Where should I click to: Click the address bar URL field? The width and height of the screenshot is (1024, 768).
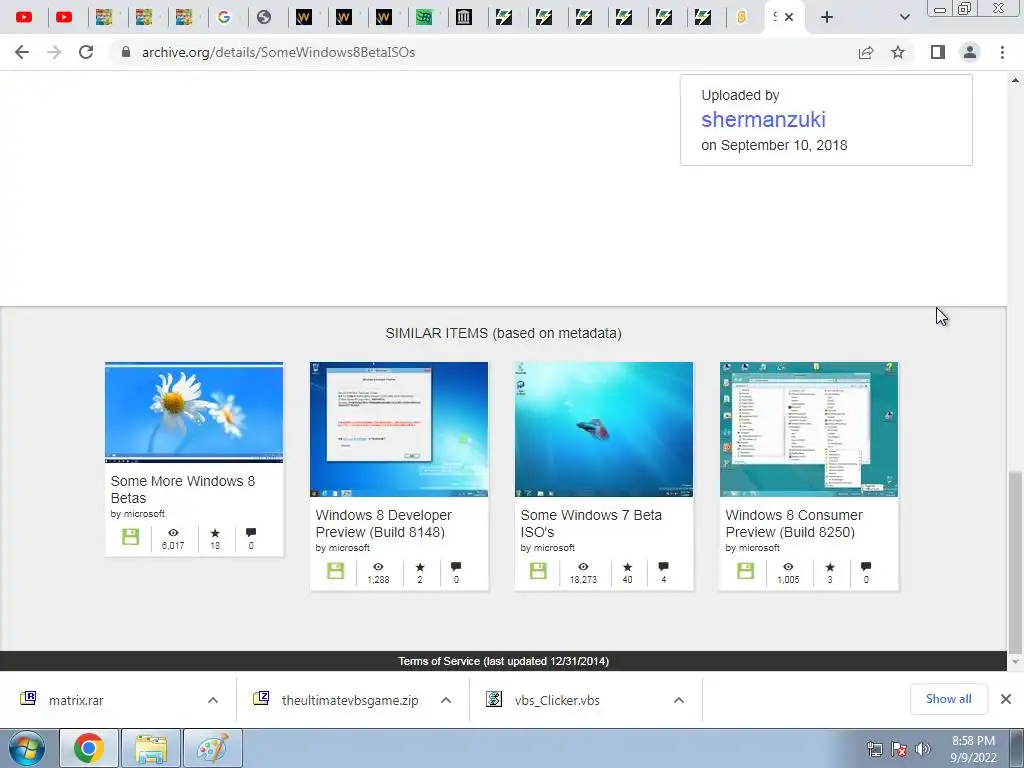tap(483, 52)
